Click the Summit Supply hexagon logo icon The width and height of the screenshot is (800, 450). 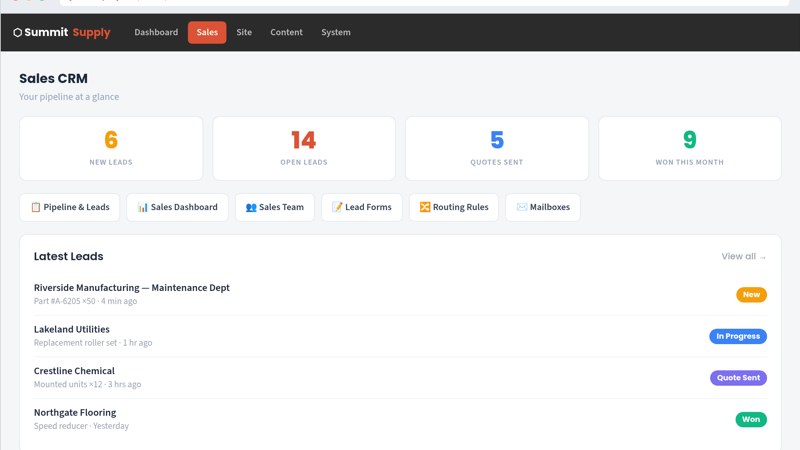coord(17,33)
